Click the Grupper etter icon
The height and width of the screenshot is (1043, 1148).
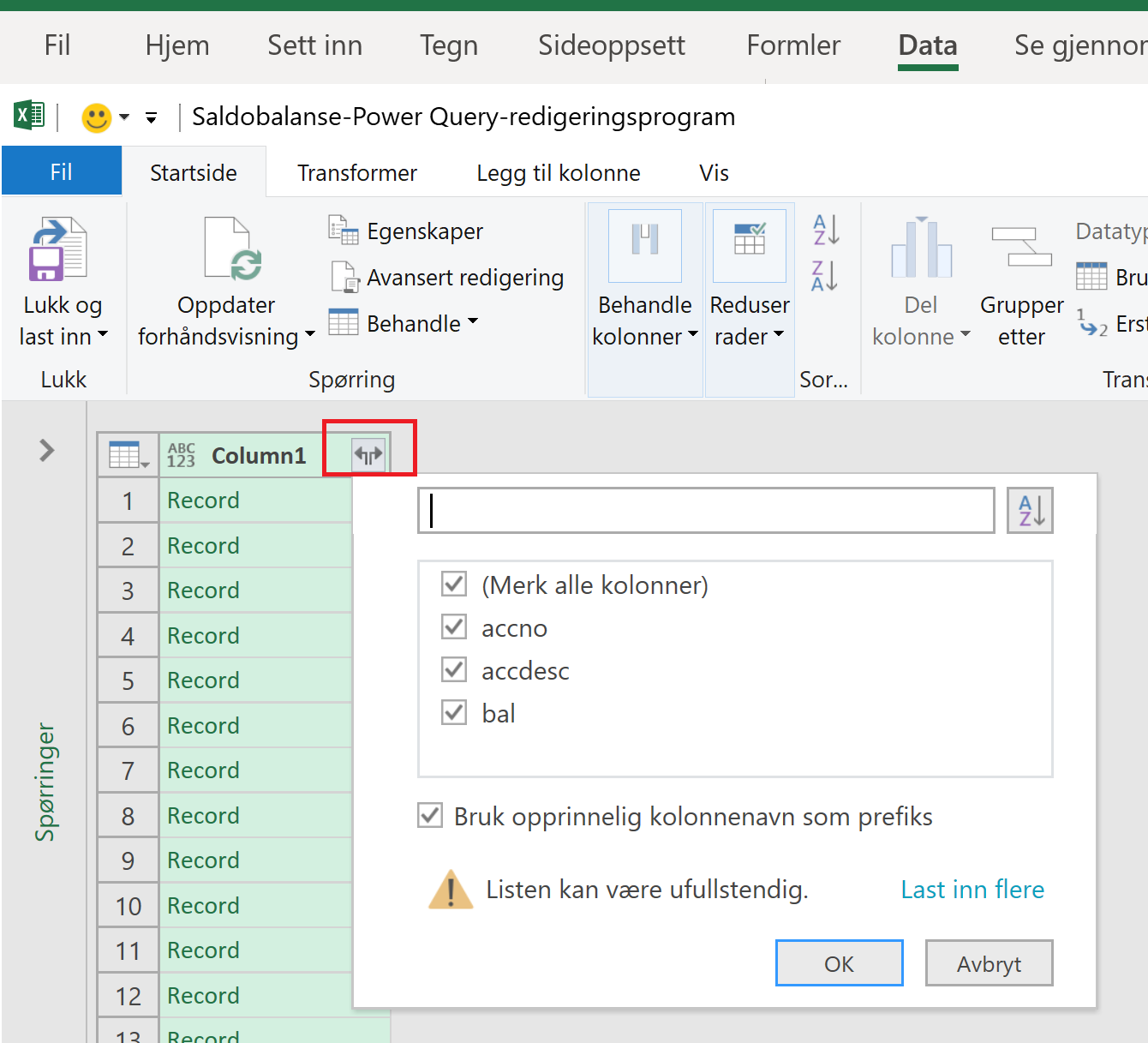click(1021, 247)
